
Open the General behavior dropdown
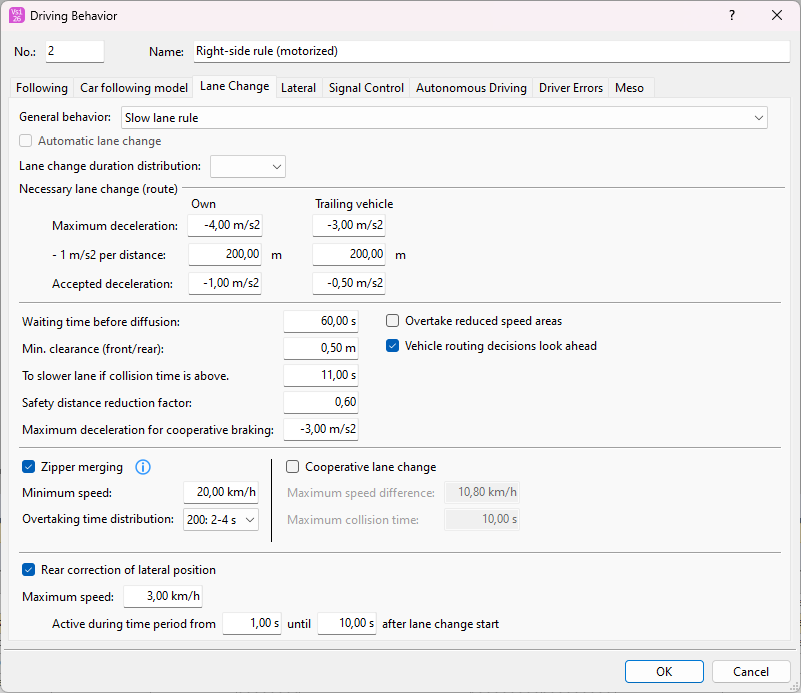[444, 118]
